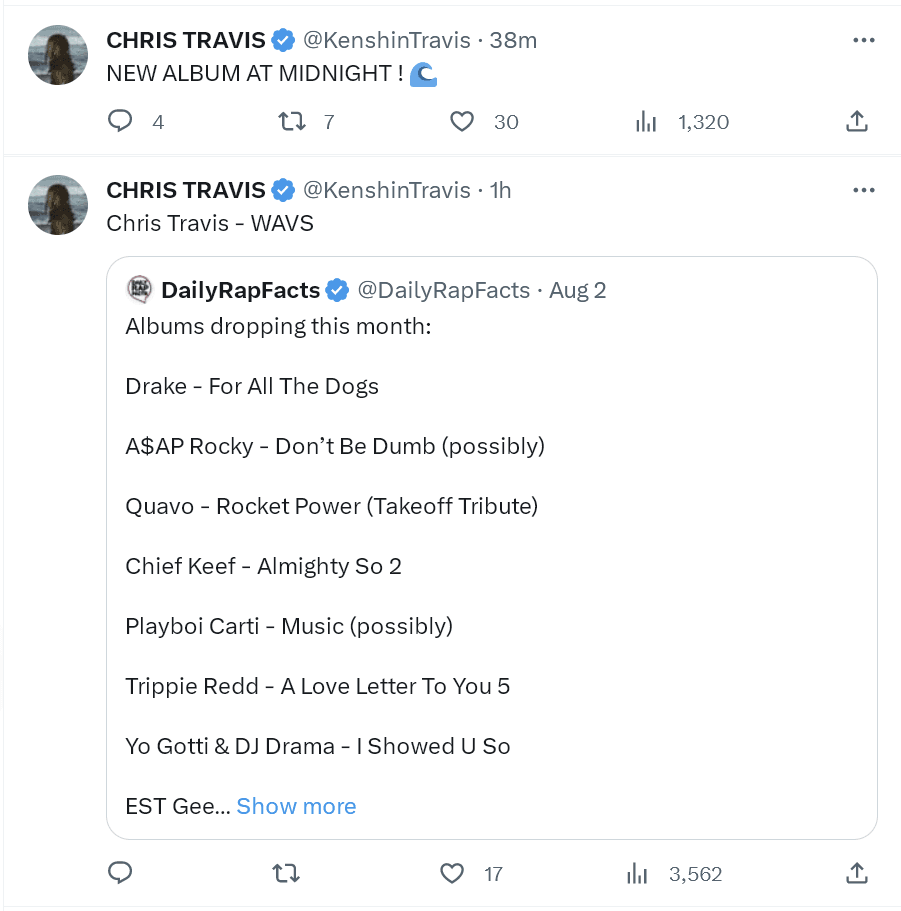This screenshot has height=911, width=901.
Task: Share the Chris Travis - WAVS tweet
Action: 856,873
